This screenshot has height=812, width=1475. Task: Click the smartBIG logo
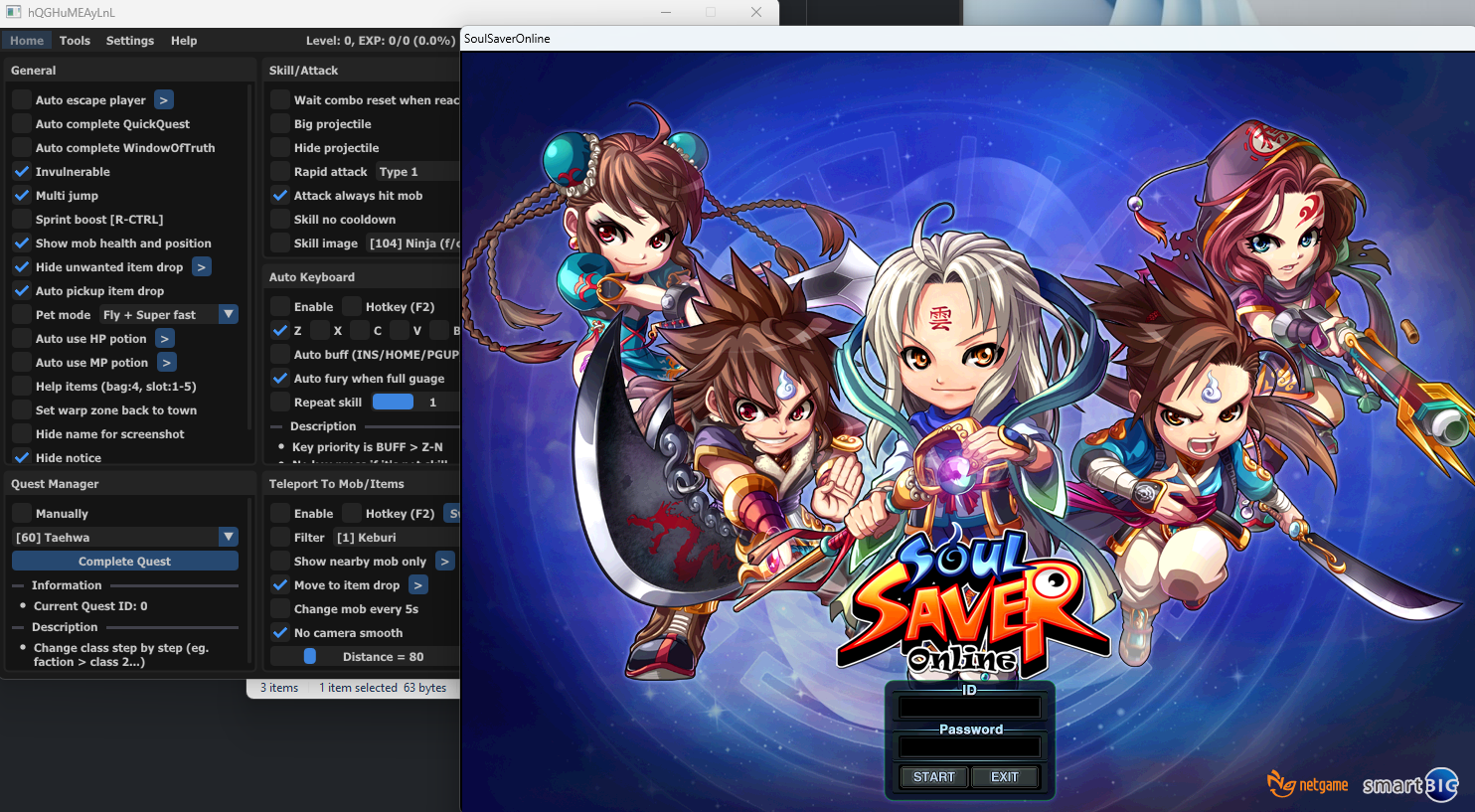pos(1409,785)
